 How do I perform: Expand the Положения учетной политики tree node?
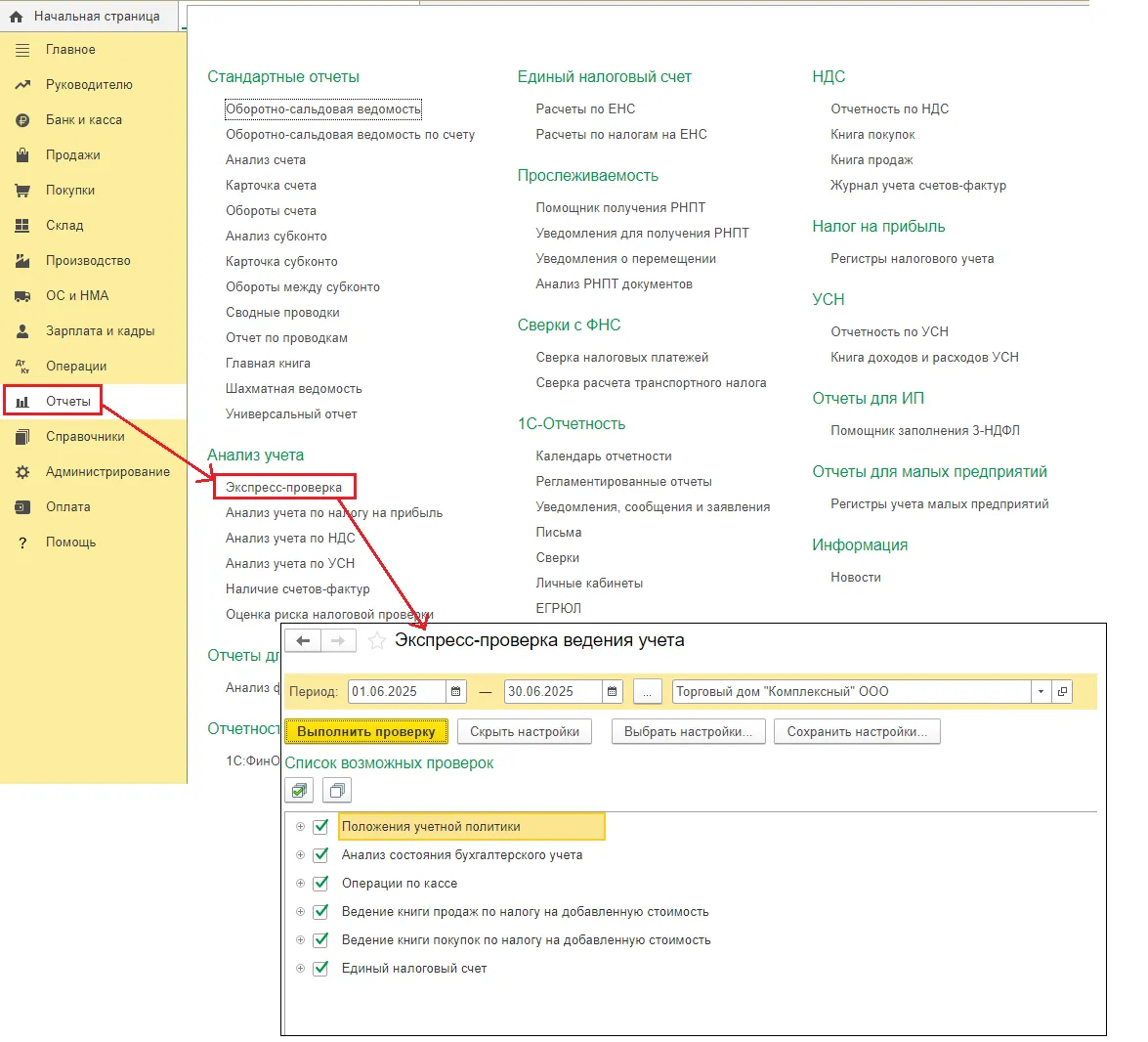pyautogui.click(x=300, y=827)
